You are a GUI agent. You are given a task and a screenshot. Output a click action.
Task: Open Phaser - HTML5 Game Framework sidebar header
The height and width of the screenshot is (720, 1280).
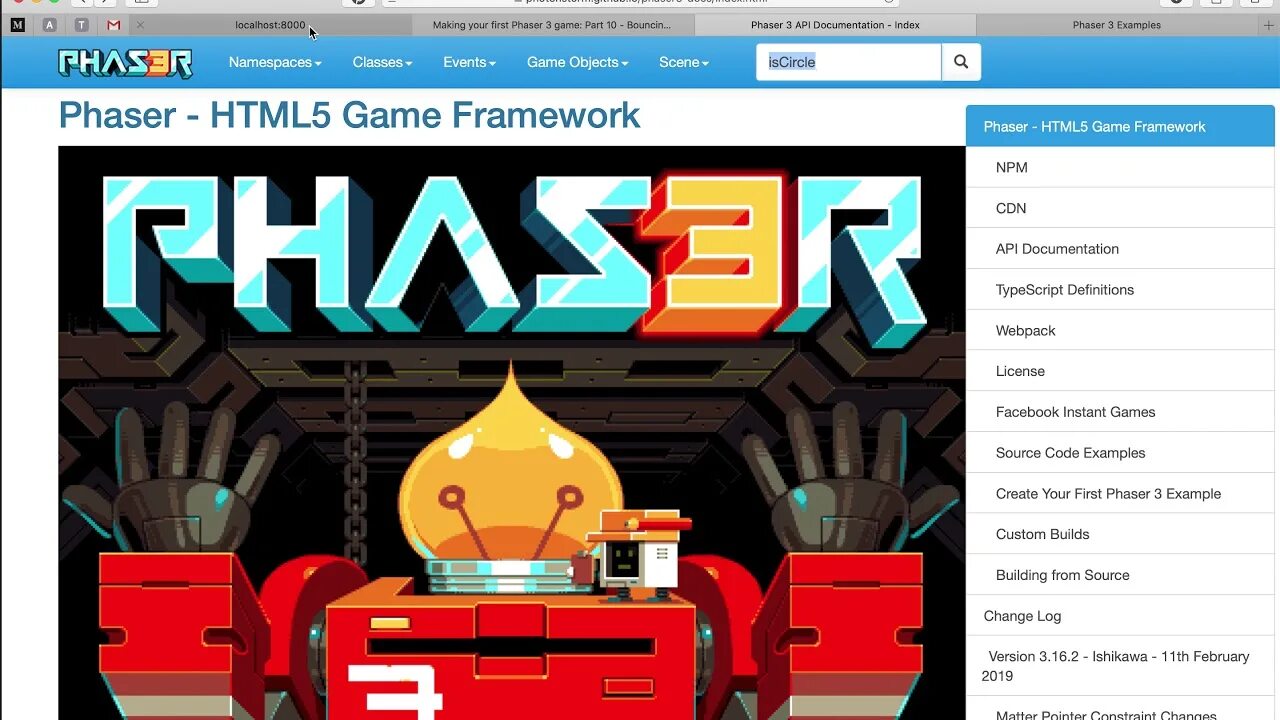1120,126
